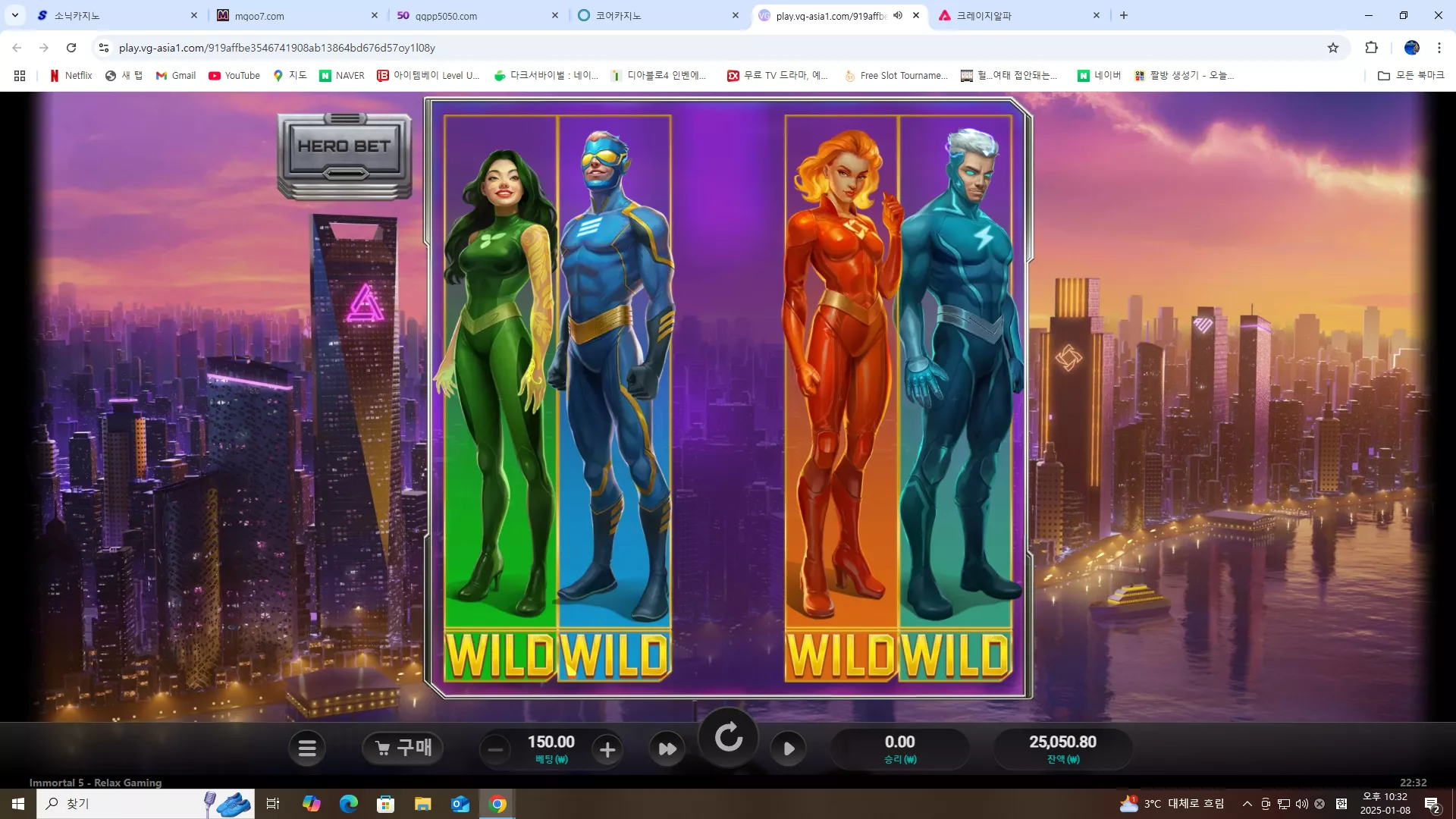
Task: Switch to the 코어카지노 tab
Action: click(657, 15)
